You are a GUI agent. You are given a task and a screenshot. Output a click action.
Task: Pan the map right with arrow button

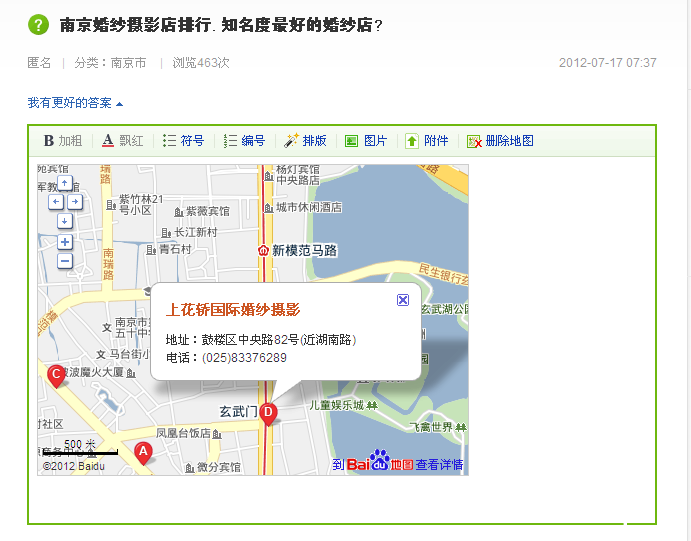coord(75,202)
